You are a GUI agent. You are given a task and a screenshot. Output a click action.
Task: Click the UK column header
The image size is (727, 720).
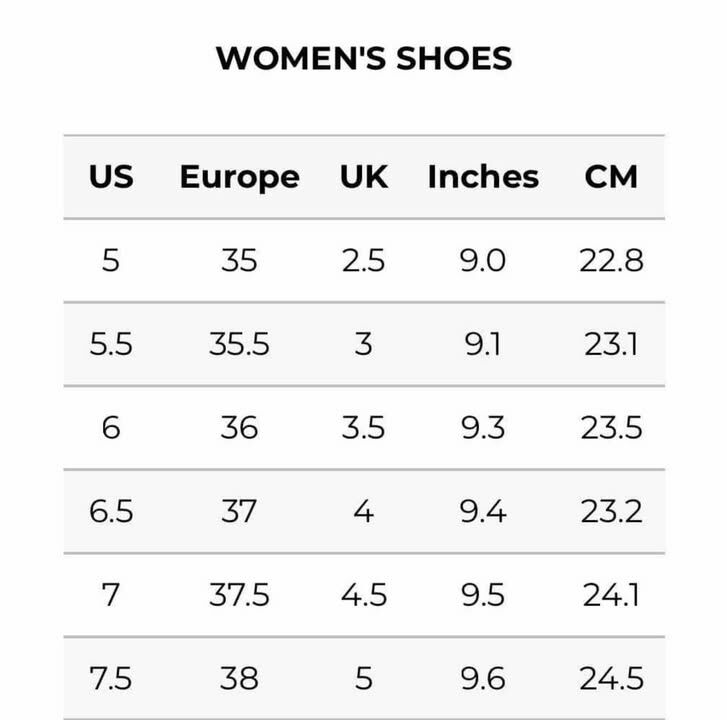(363, 177)
